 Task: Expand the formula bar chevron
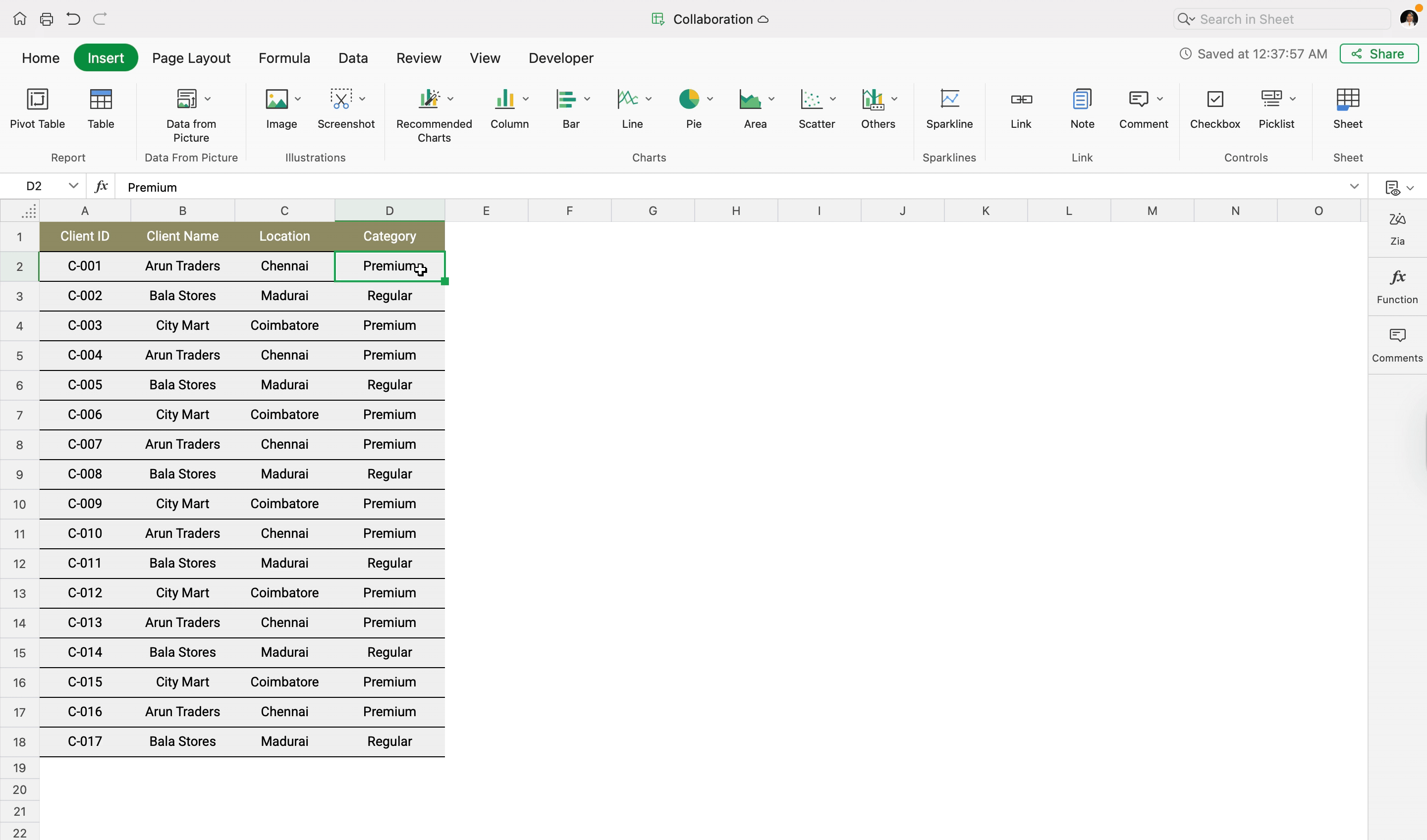coord(1354,186)
